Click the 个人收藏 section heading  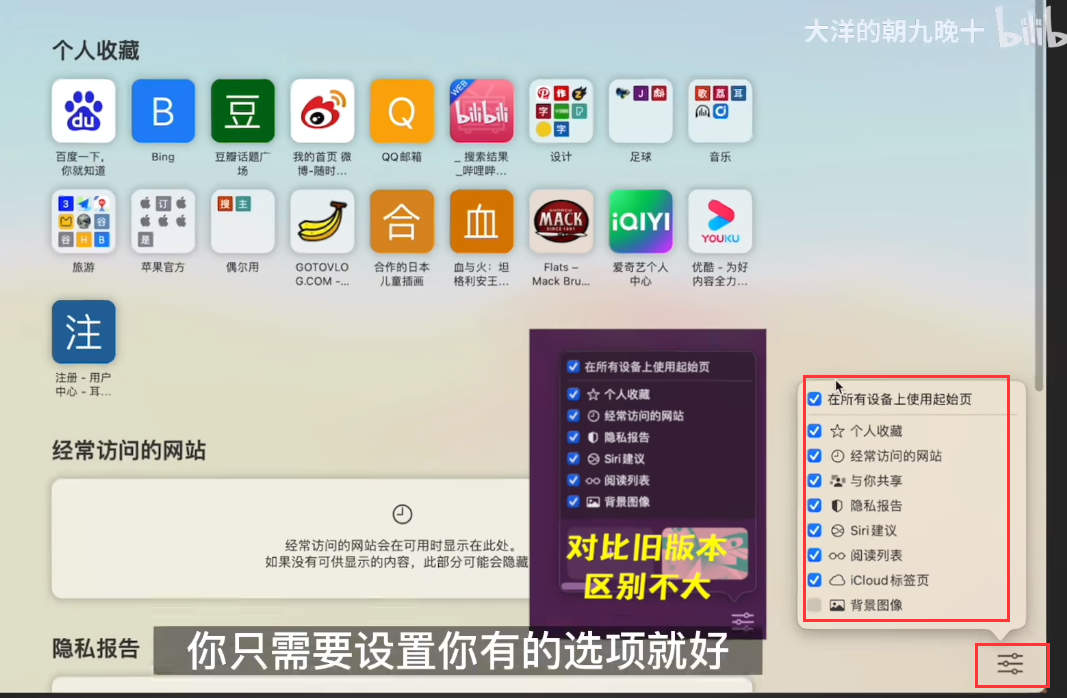coord(96,50)
